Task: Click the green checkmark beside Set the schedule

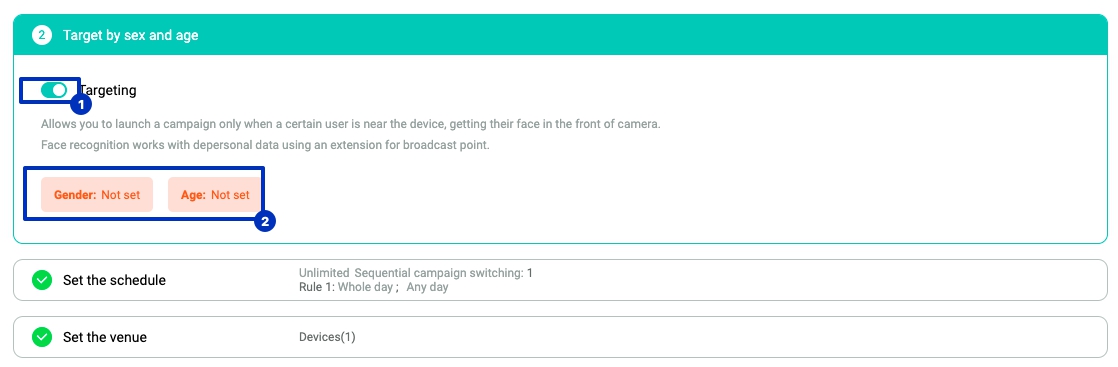Action: (42, 280)
